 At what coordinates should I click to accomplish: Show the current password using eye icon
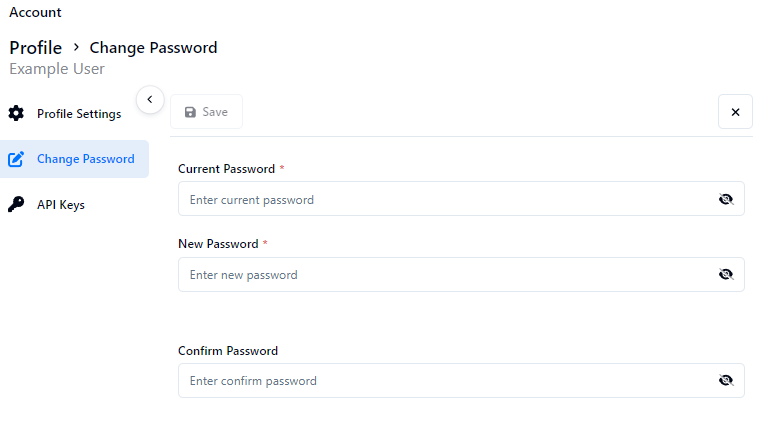[x=726, y=199]
